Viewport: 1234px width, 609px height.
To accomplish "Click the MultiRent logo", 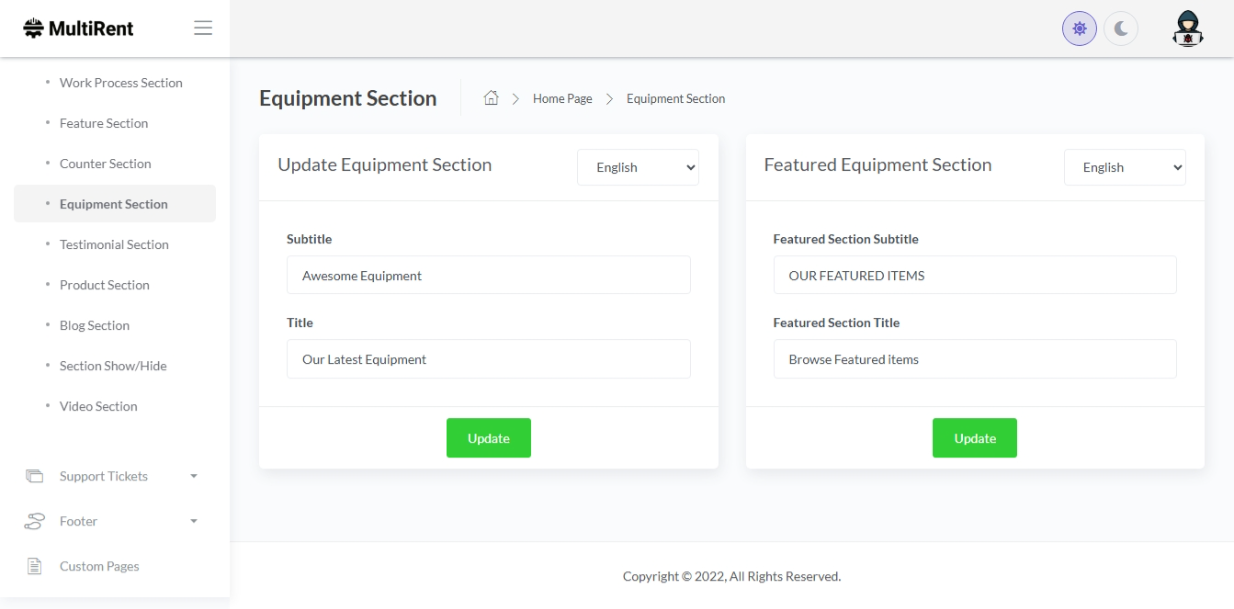I will 79,28.
